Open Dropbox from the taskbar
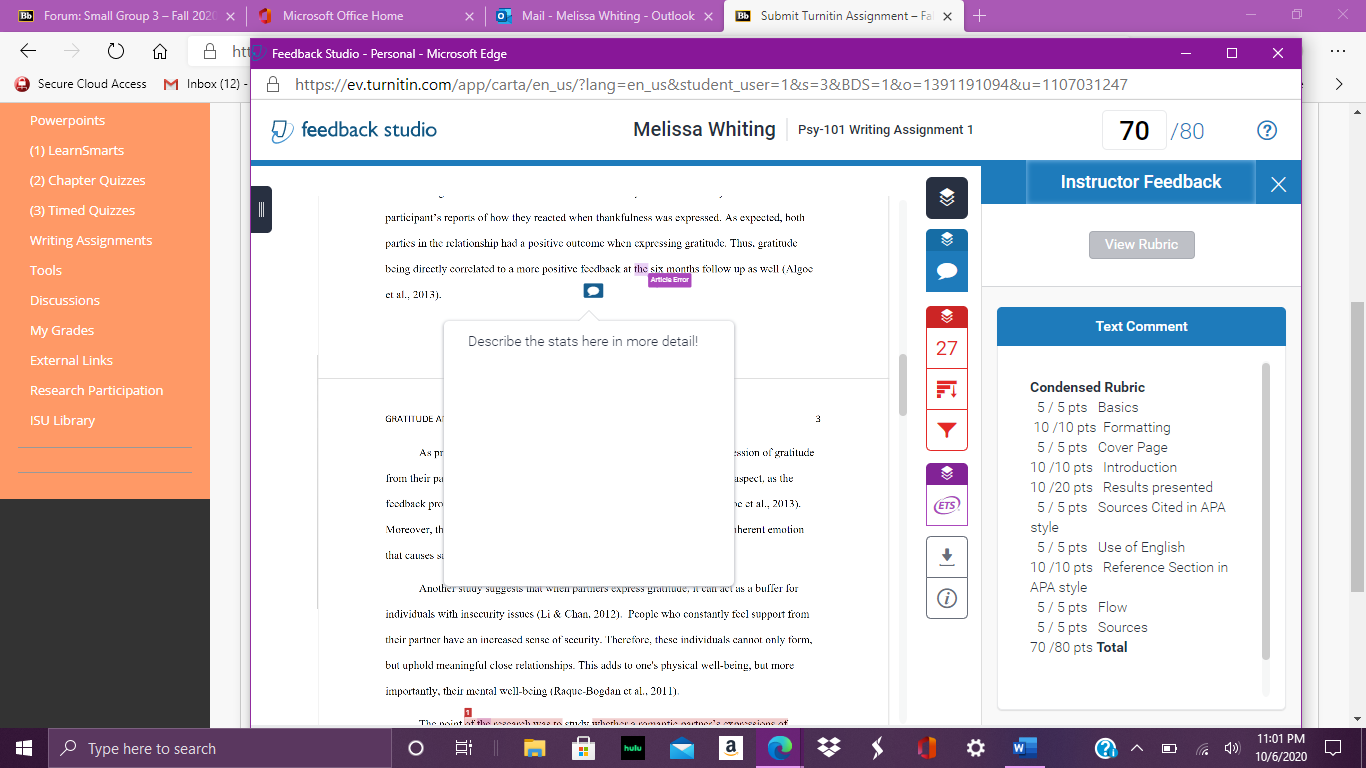 coord(828,748)
